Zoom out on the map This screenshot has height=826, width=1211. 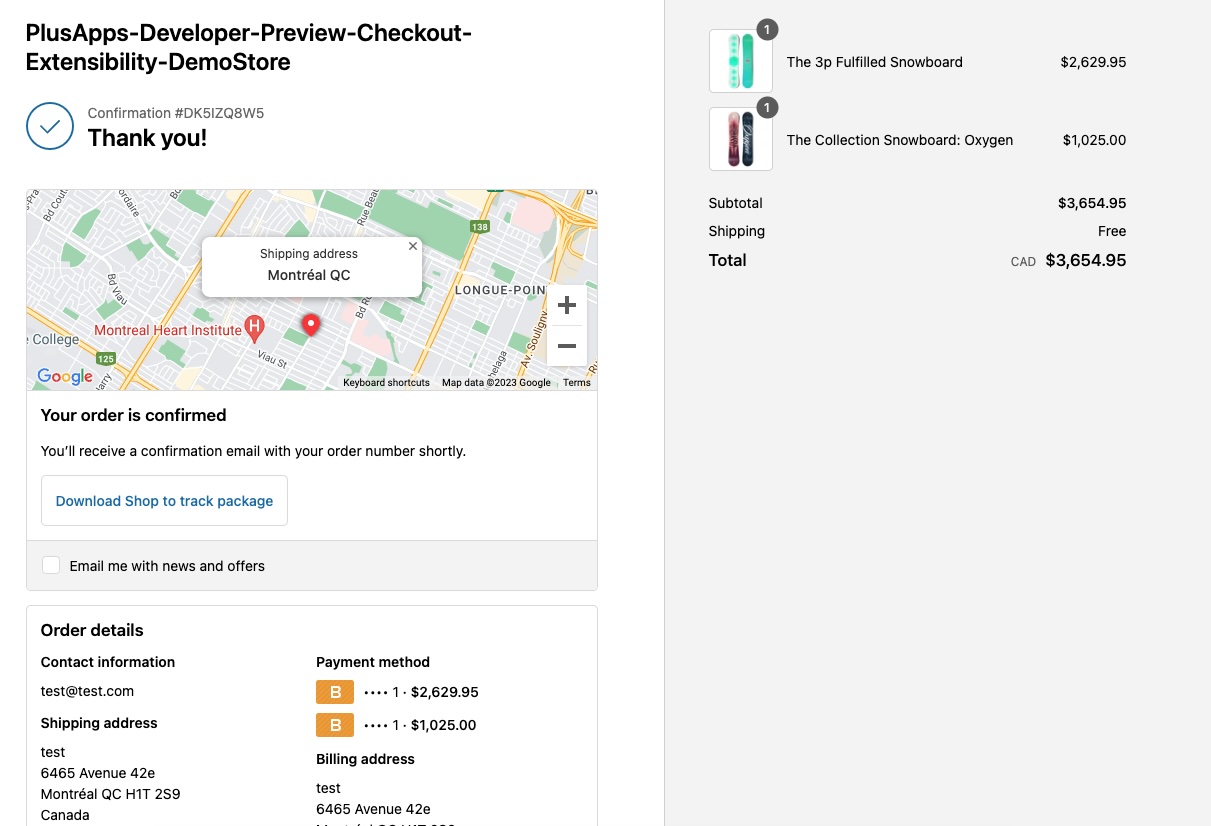pos(566,346)
